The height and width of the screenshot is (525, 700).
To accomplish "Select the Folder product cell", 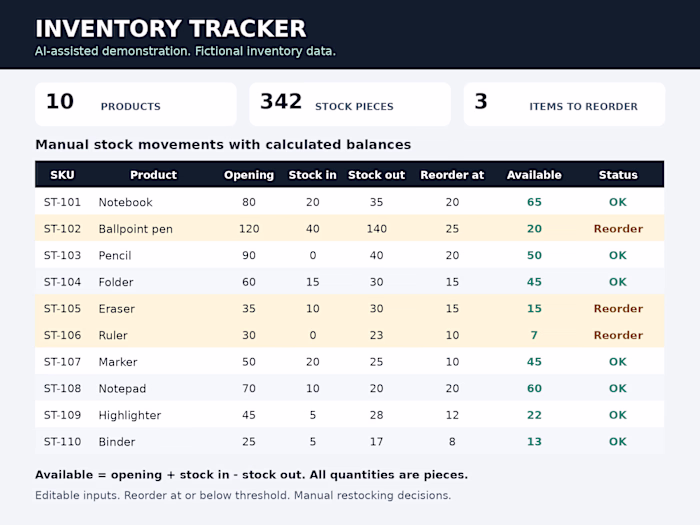I will click(x=116, y=282).
